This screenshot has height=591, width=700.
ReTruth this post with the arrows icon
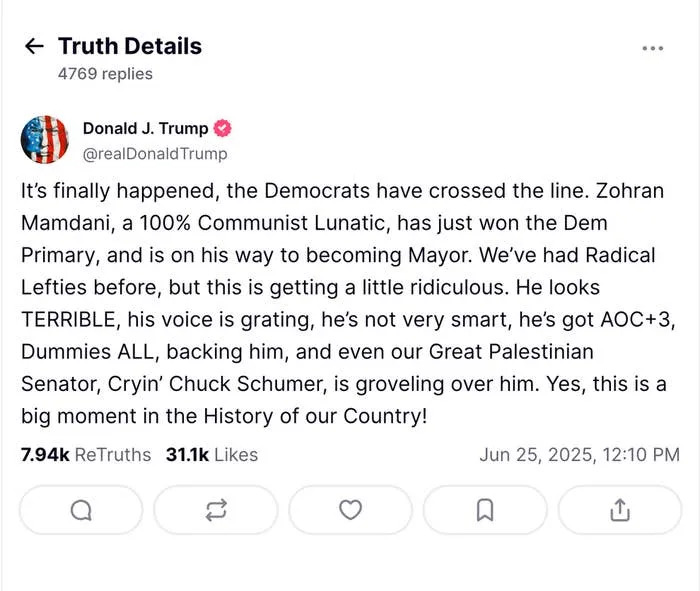point(215,510)
